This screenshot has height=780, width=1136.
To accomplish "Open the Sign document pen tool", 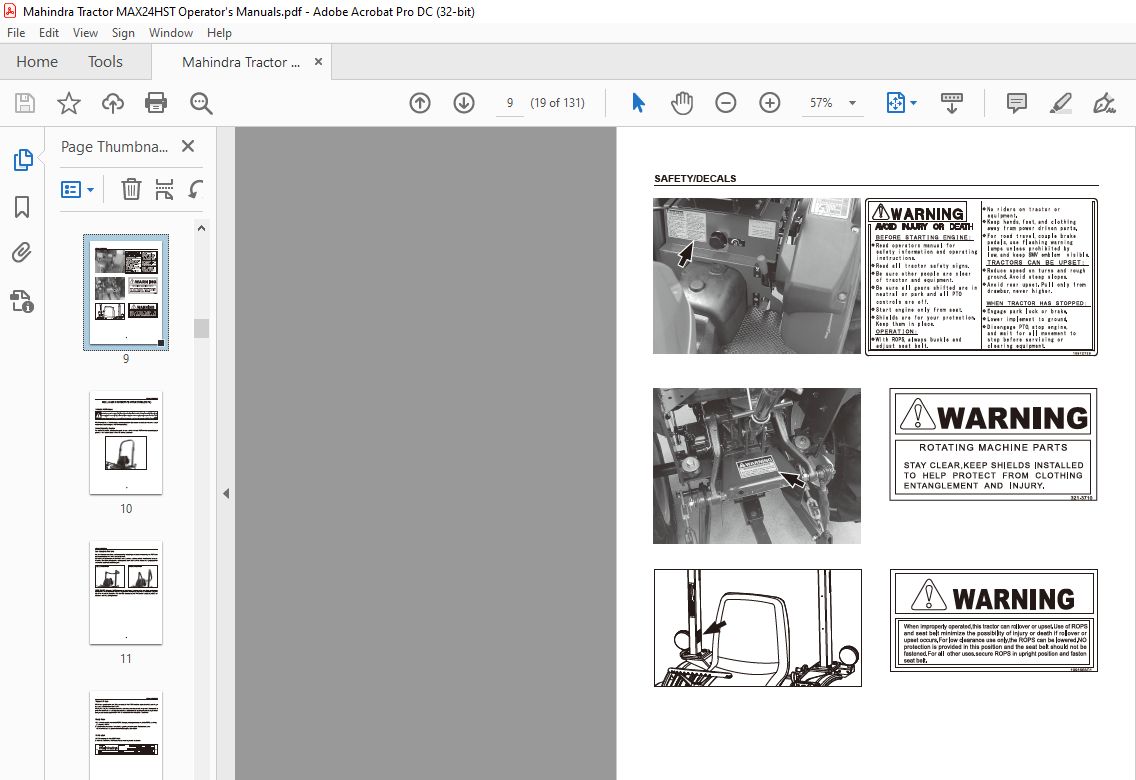I will click(1104, 103).
